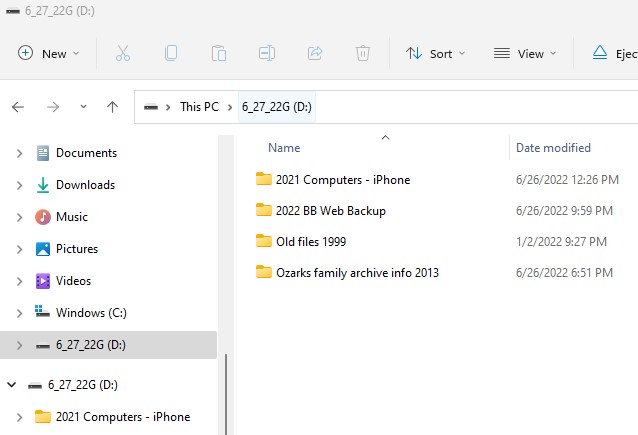Viewport: 638px width, 435px height.
Task: Click '1/2/2022 9:27 PM' date cell
Action: pyautogui.click(x=561, y=242)
